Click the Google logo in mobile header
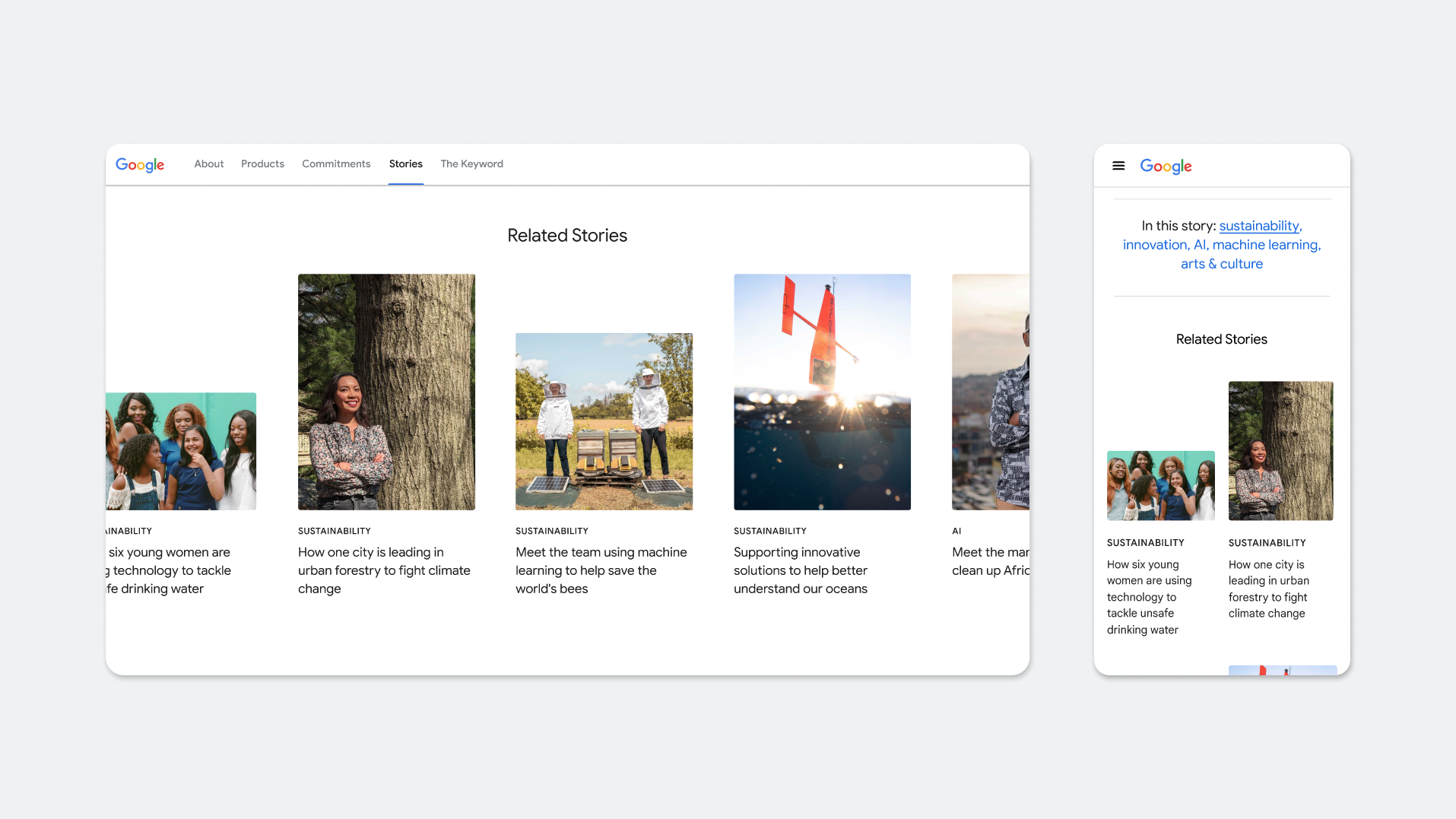 point(1166,167)
